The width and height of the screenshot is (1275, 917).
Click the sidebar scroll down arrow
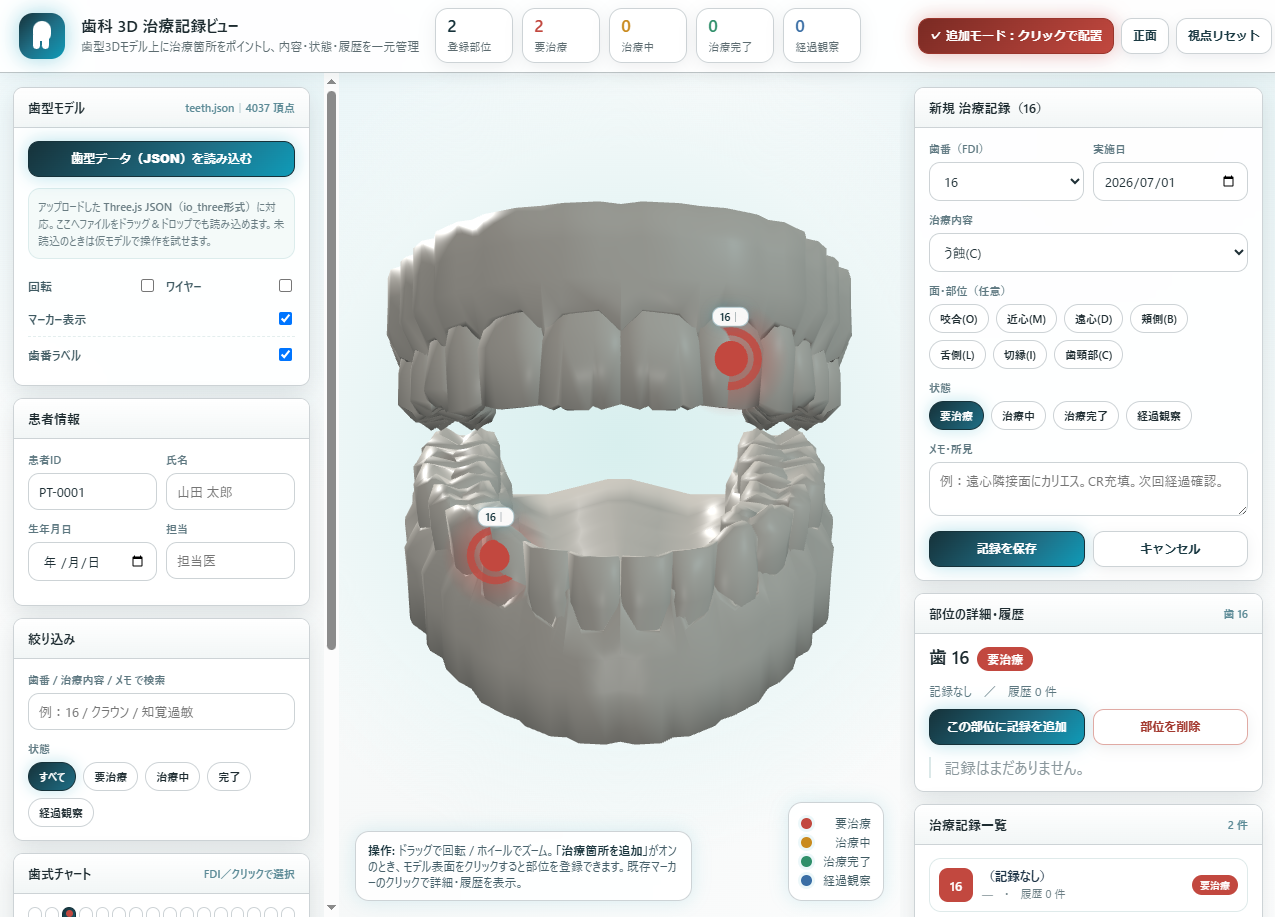tap(331, 908)
